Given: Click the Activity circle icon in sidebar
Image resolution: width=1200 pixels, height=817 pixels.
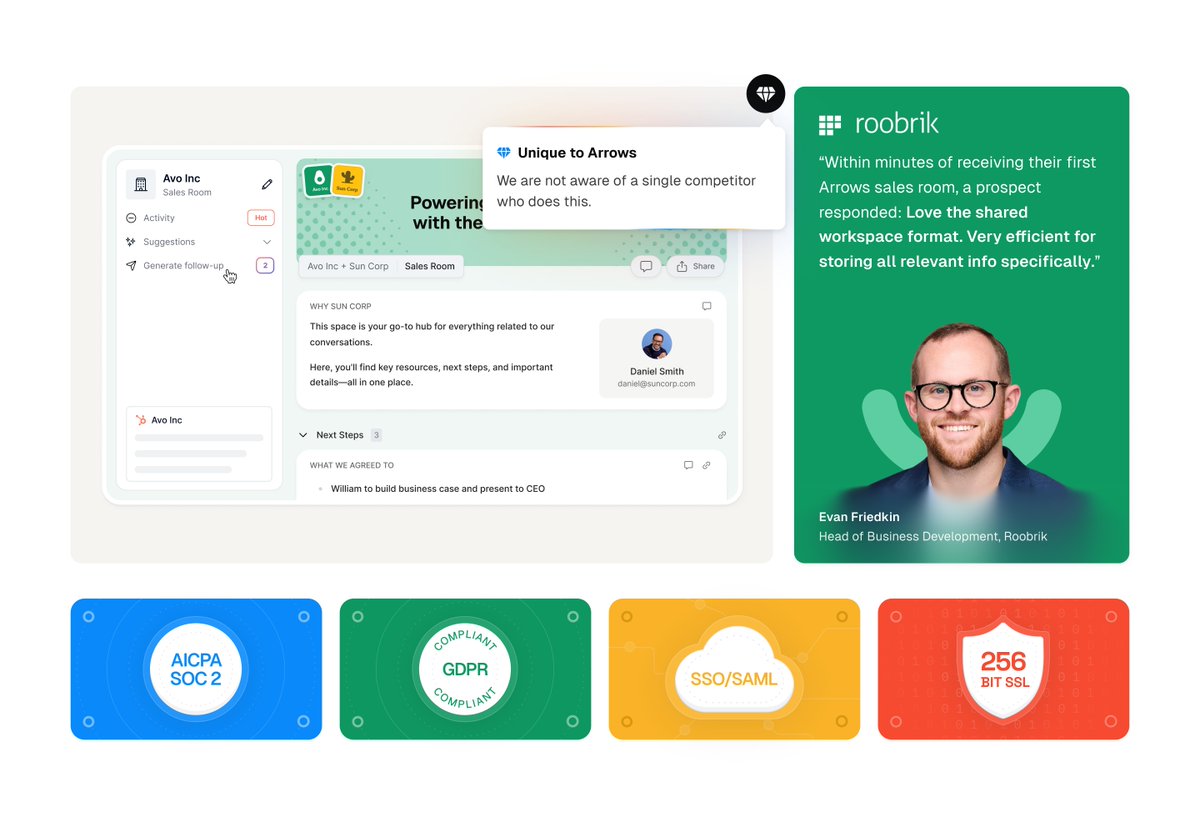Looking at the screenshot, I should (x=131, y=218).
